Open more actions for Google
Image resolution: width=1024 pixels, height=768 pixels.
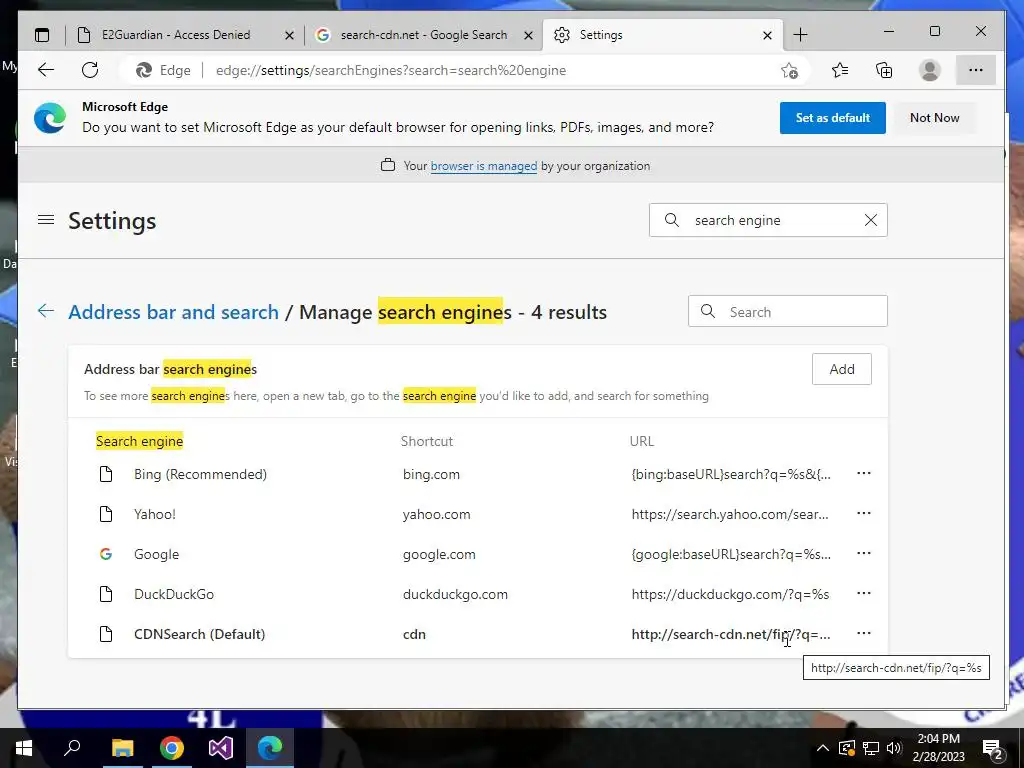(x=863, y=553)
